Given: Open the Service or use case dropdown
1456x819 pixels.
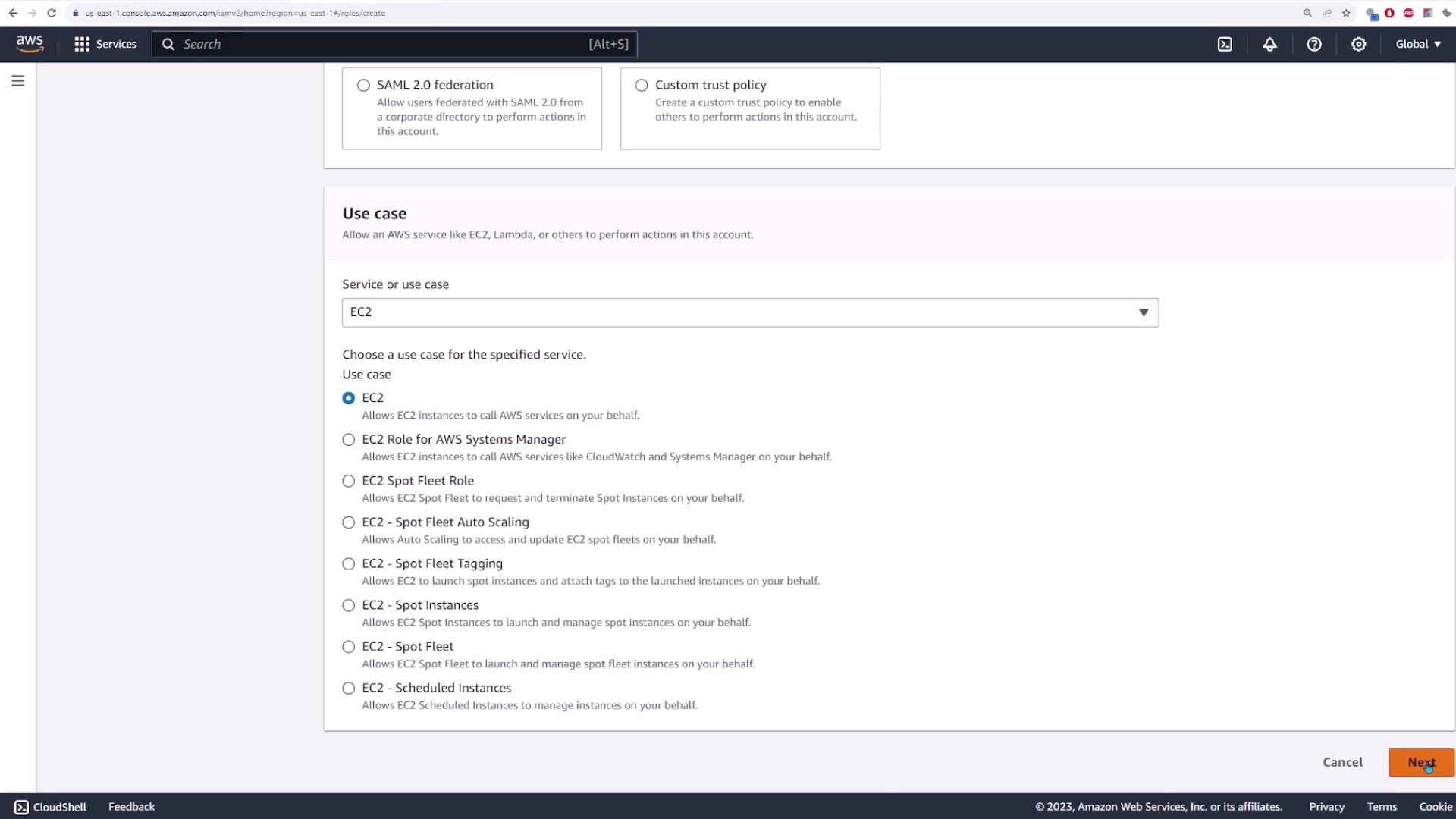Looking at the screenshot, I should click(749, 312).
